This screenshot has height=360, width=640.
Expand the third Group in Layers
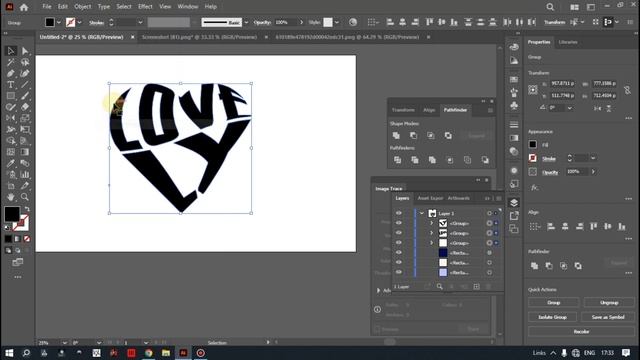pos(431,243)
